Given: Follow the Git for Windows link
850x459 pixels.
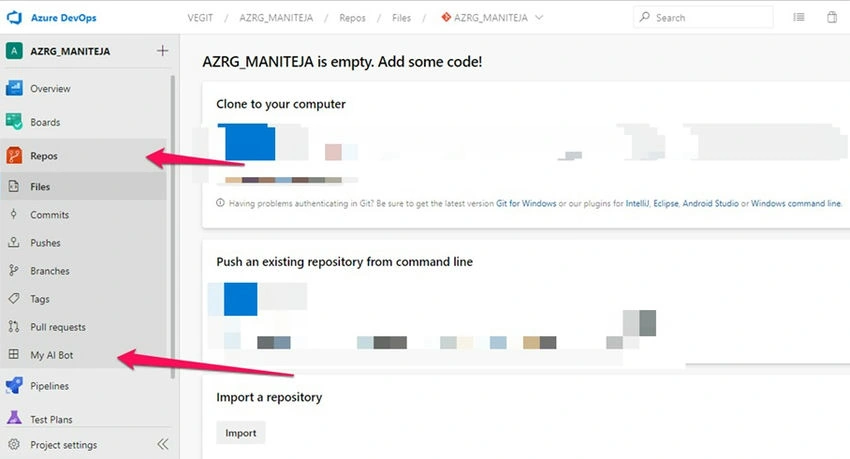Looking at the screenshot, I should tap(526, 203).
